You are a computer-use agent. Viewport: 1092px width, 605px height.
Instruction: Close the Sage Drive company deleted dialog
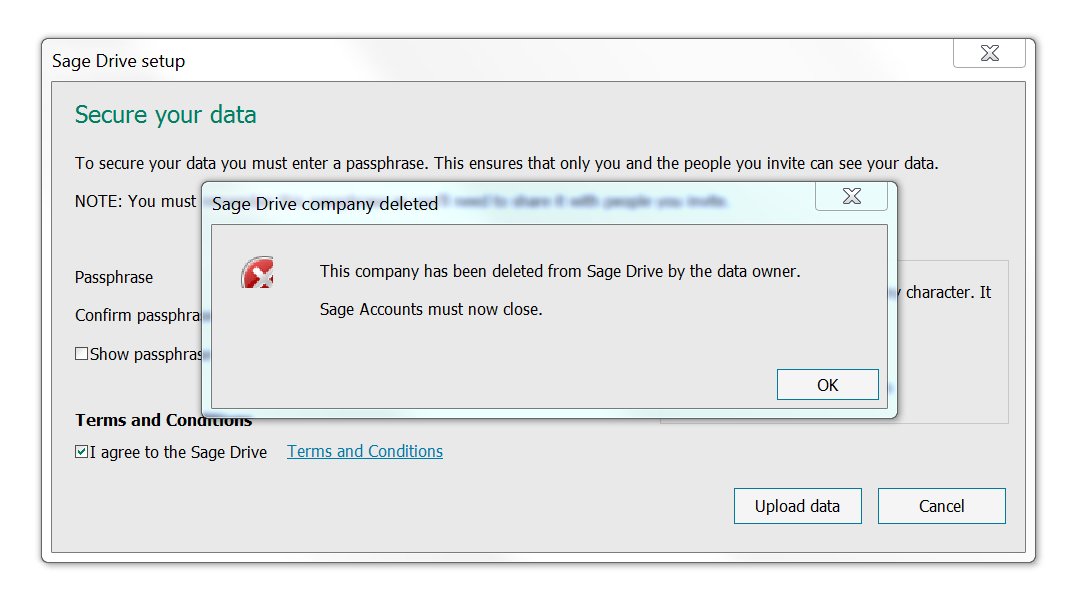tap(851, 196)
